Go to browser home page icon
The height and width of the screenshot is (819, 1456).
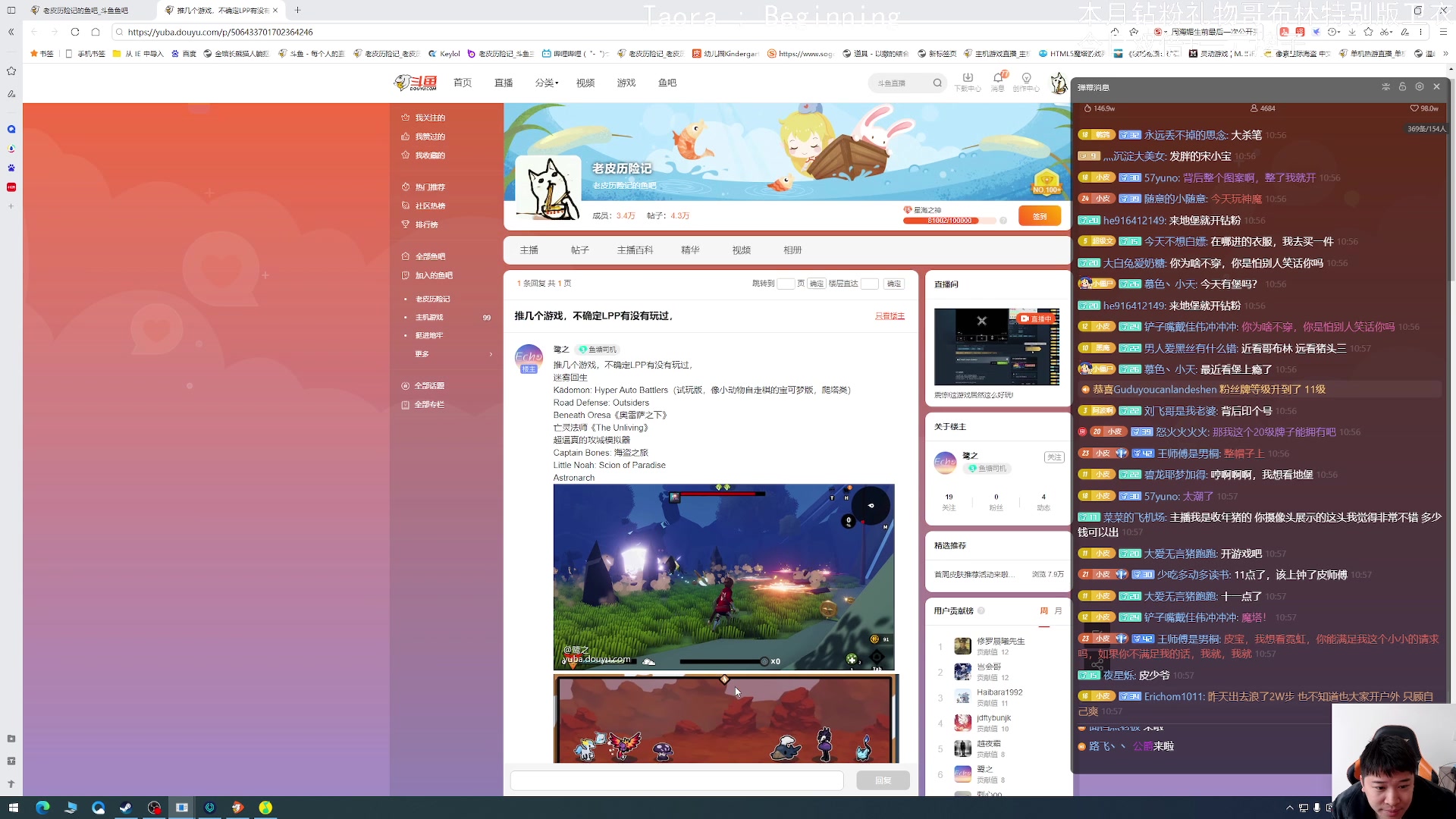pos(96,32)
